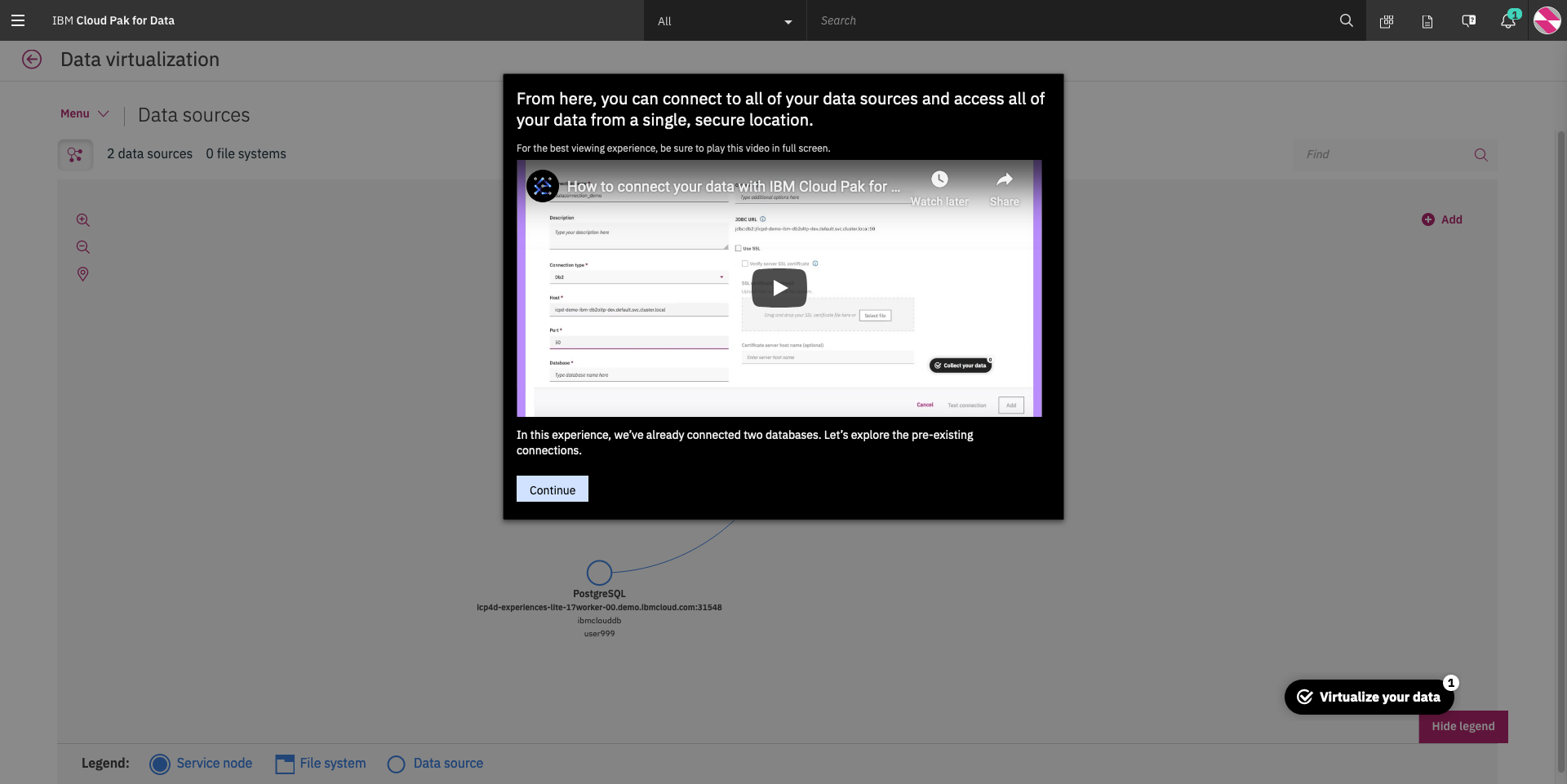Click the location pin recenter icon
The height and width of the screenshot is (784, 1567).
pos(82,274)
